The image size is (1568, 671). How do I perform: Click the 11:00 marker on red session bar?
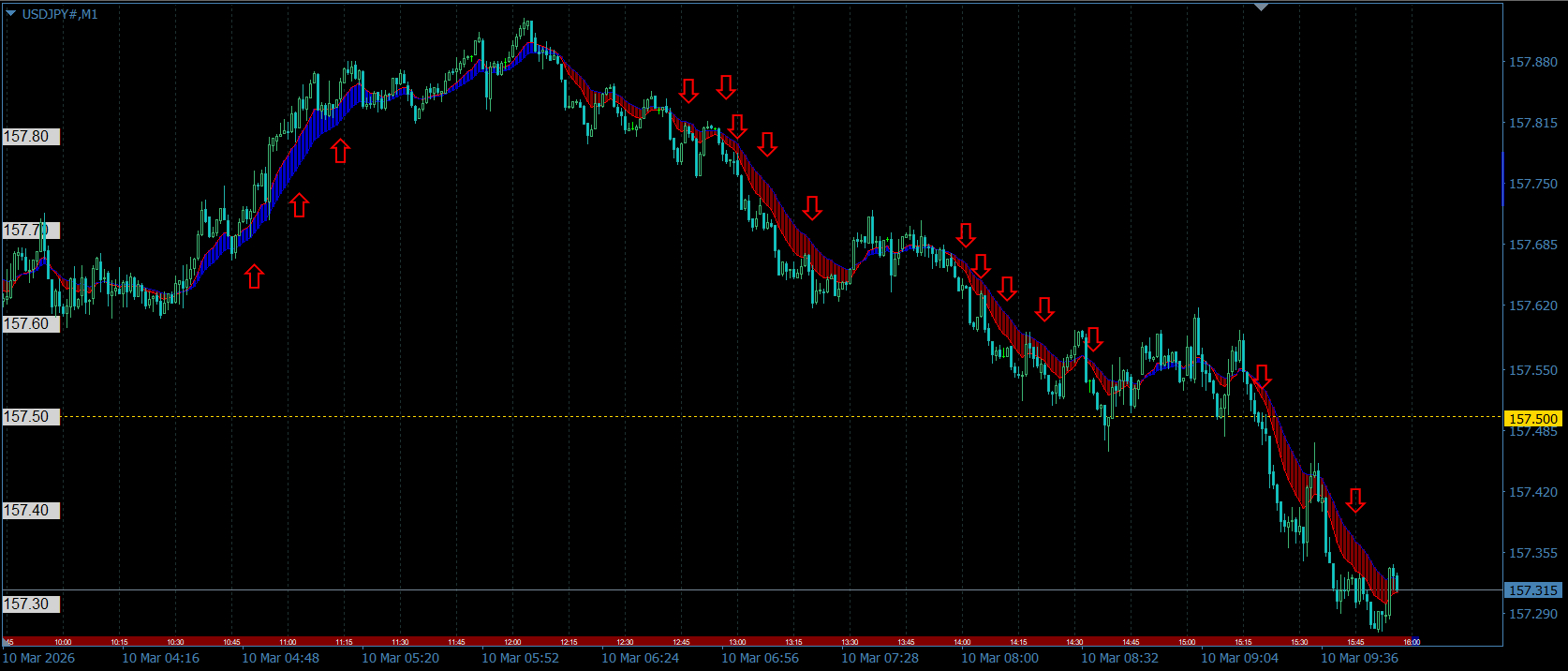click(x=288, y=642)
